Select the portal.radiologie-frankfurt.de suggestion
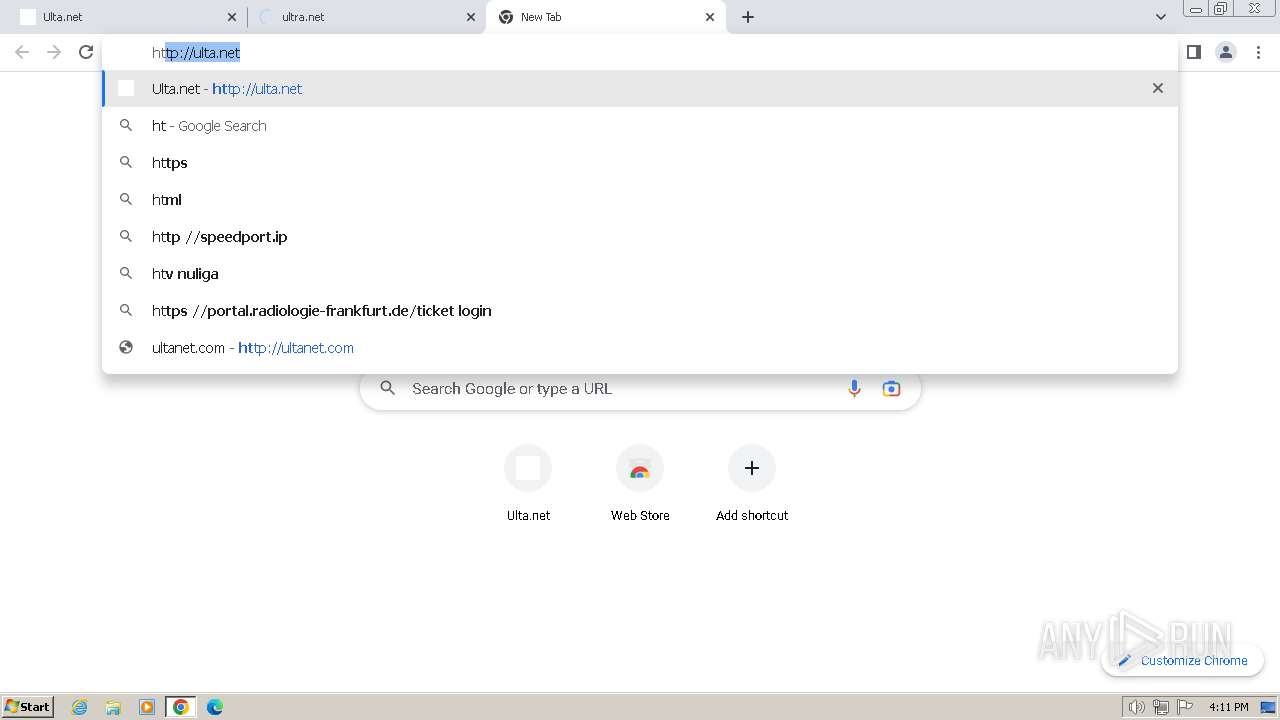 (640, 310)
